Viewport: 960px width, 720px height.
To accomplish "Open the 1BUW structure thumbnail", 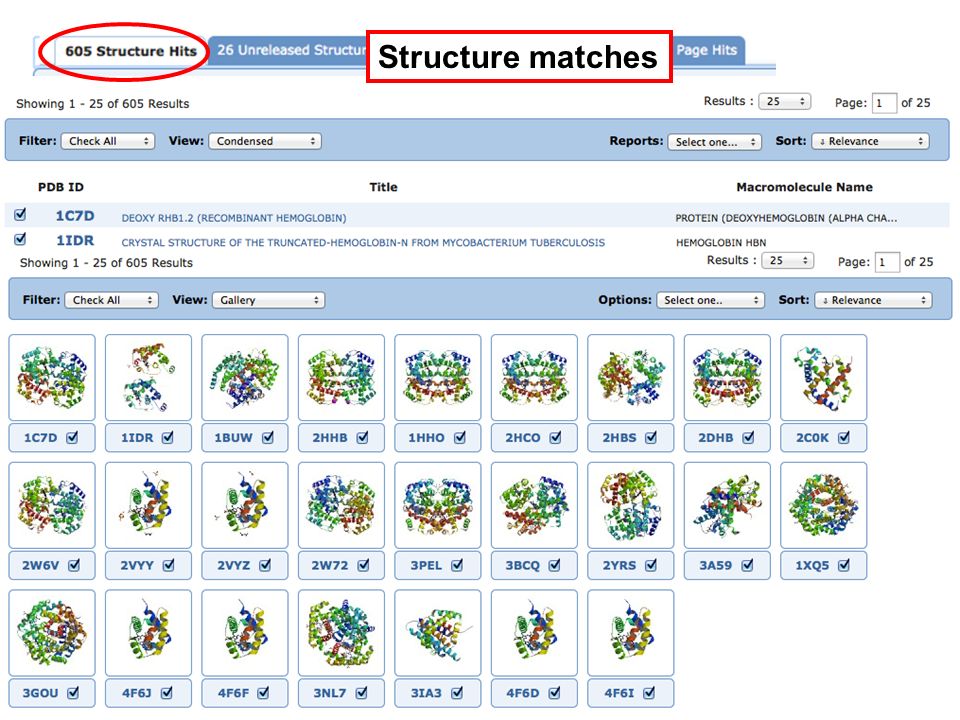I will click(x=244, y=377).
